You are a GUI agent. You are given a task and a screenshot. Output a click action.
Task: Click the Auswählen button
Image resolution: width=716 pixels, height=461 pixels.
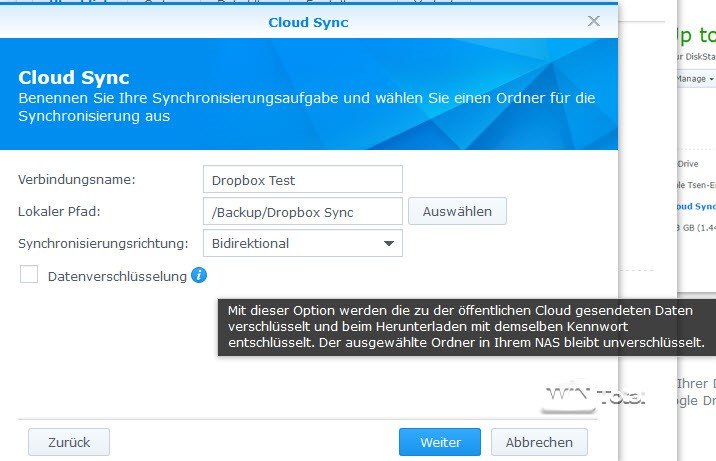coord(457,212)
